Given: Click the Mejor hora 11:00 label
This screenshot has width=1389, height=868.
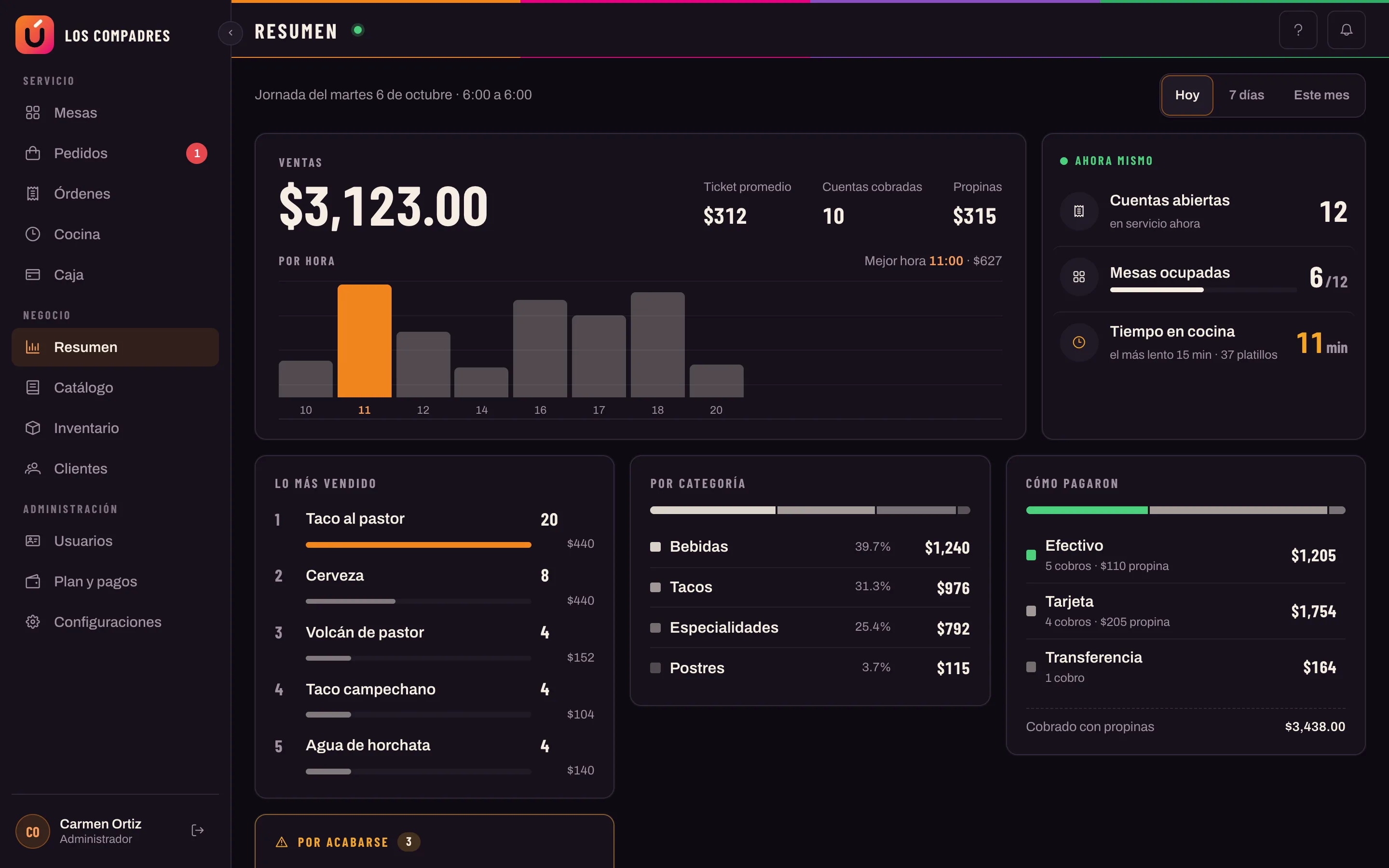Looking at the screenshot, I should click(x=933, y=261).
